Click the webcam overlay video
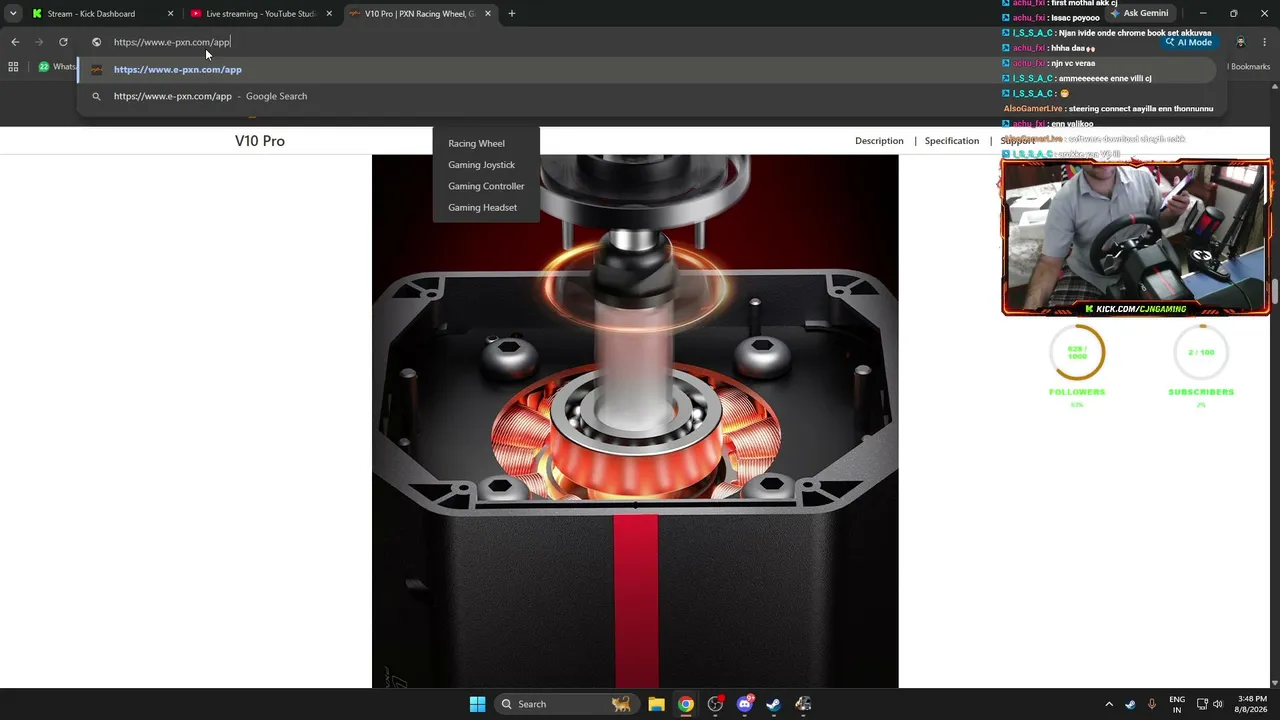1280x720 pixels. point(1136,238)
